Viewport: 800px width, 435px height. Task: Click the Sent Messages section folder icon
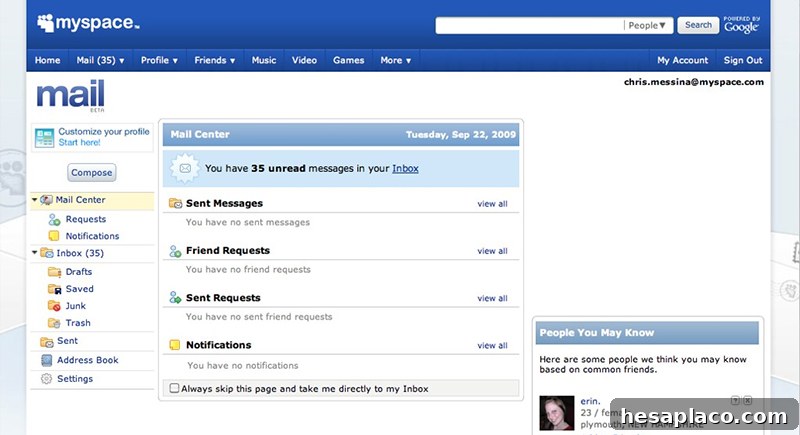pyautogui.click(x=176, y=203)
